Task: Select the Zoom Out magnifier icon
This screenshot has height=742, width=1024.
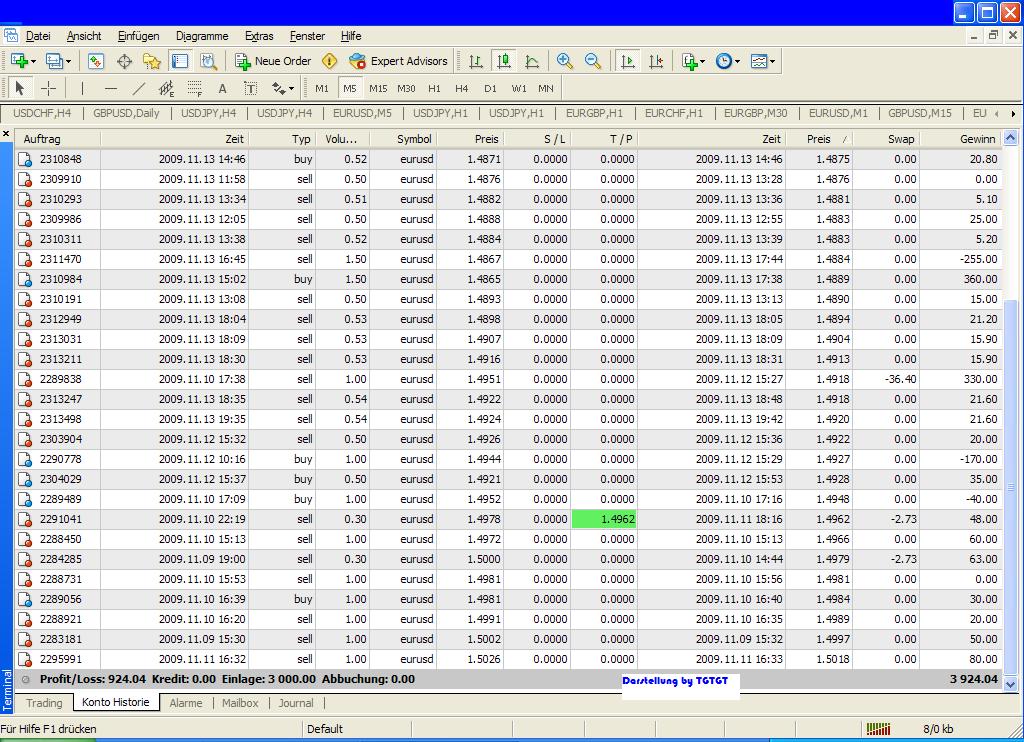Action: (x=592, y=60)
